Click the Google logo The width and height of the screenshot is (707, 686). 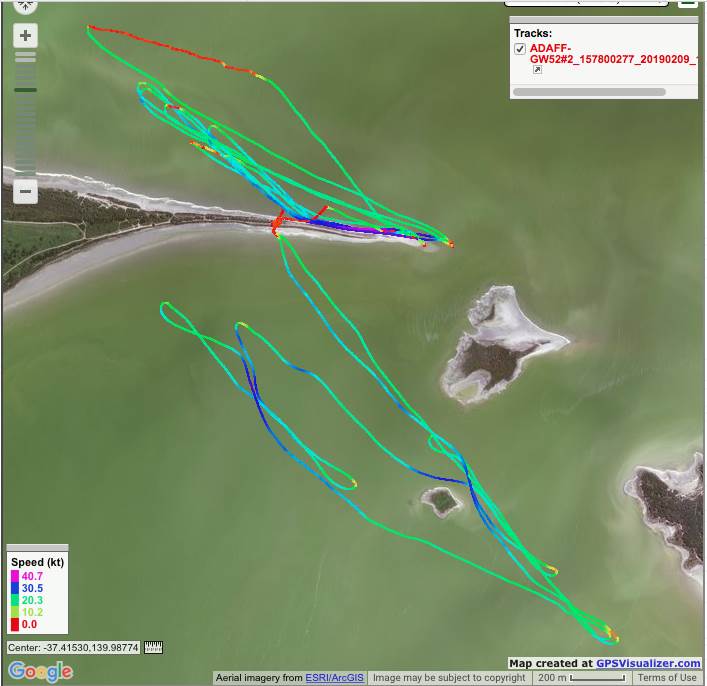click(x=40, y=671)
